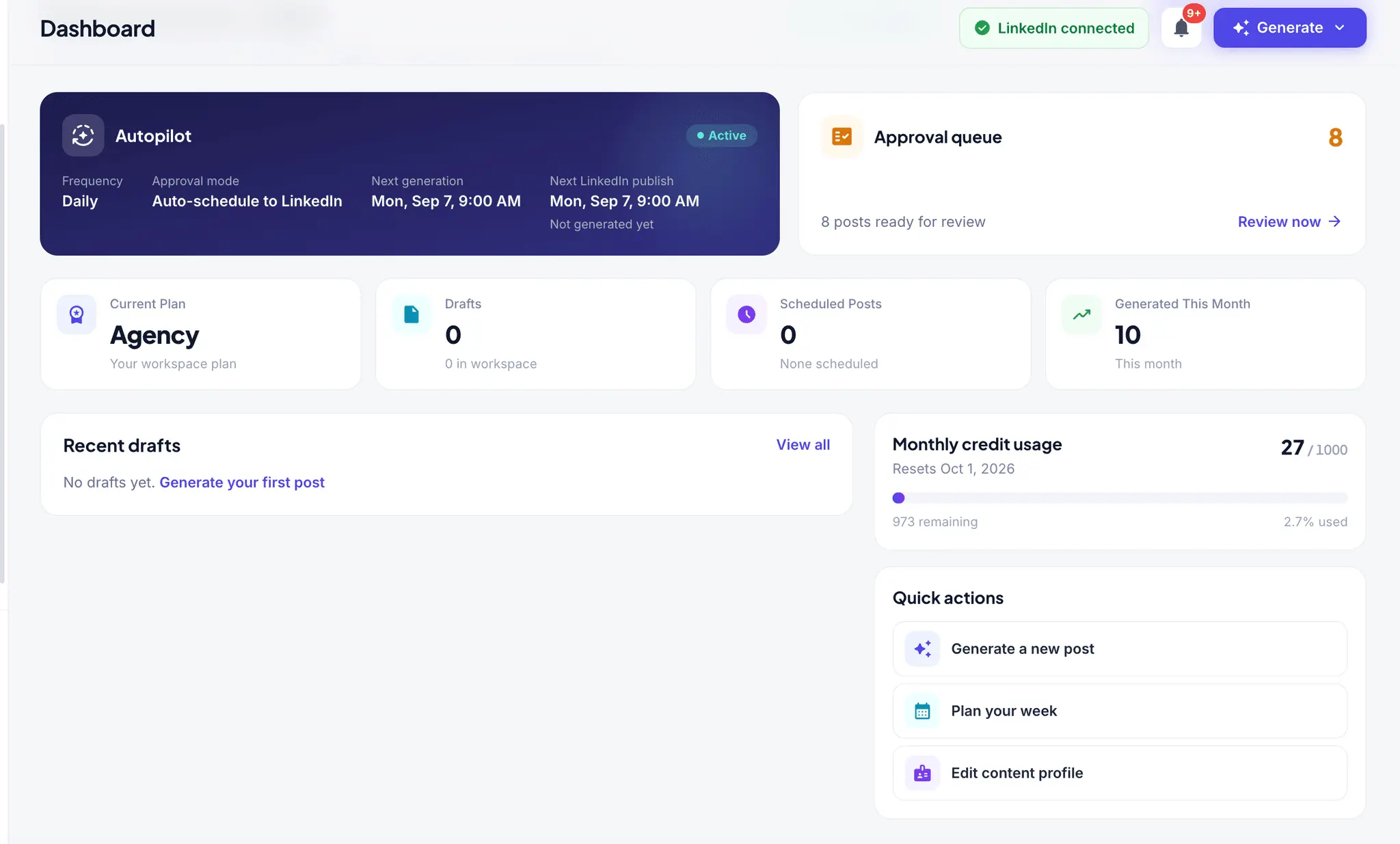Click the 8 posts ready for review text
The width and height of the screenshot is (1400, 844).
pyautogui.click(x=903, y=222)
